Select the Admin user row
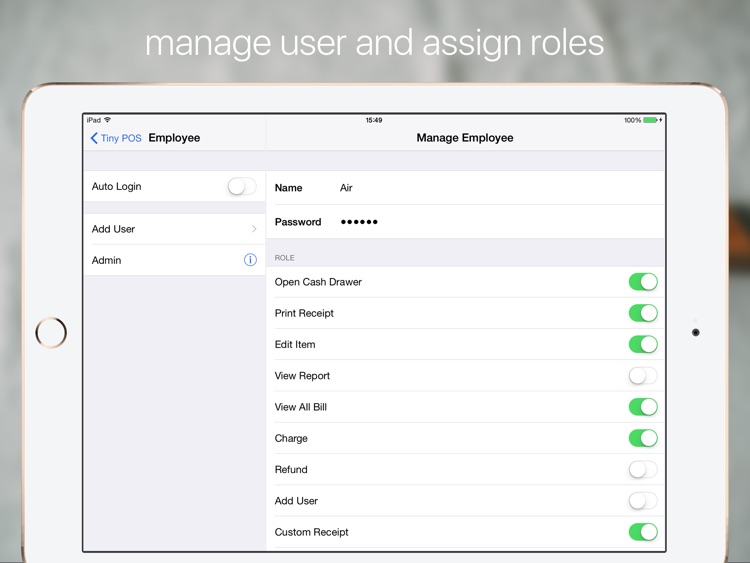750x563 pixels. [174, 260]
